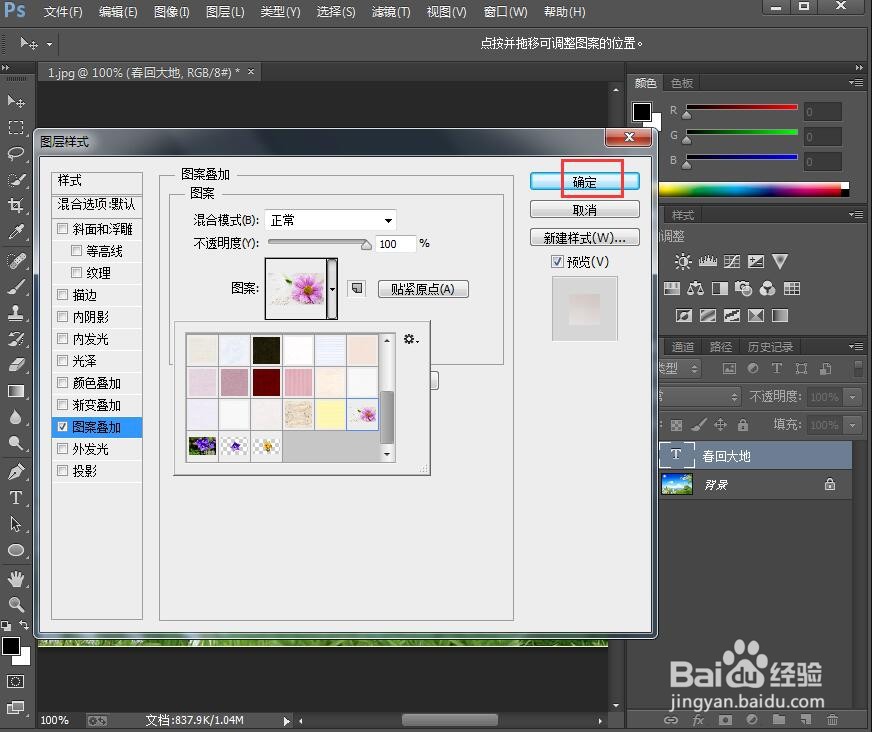Click 贴紧原点(A) button
Viewport: 872px width, 732px height.
coord(423,289)
